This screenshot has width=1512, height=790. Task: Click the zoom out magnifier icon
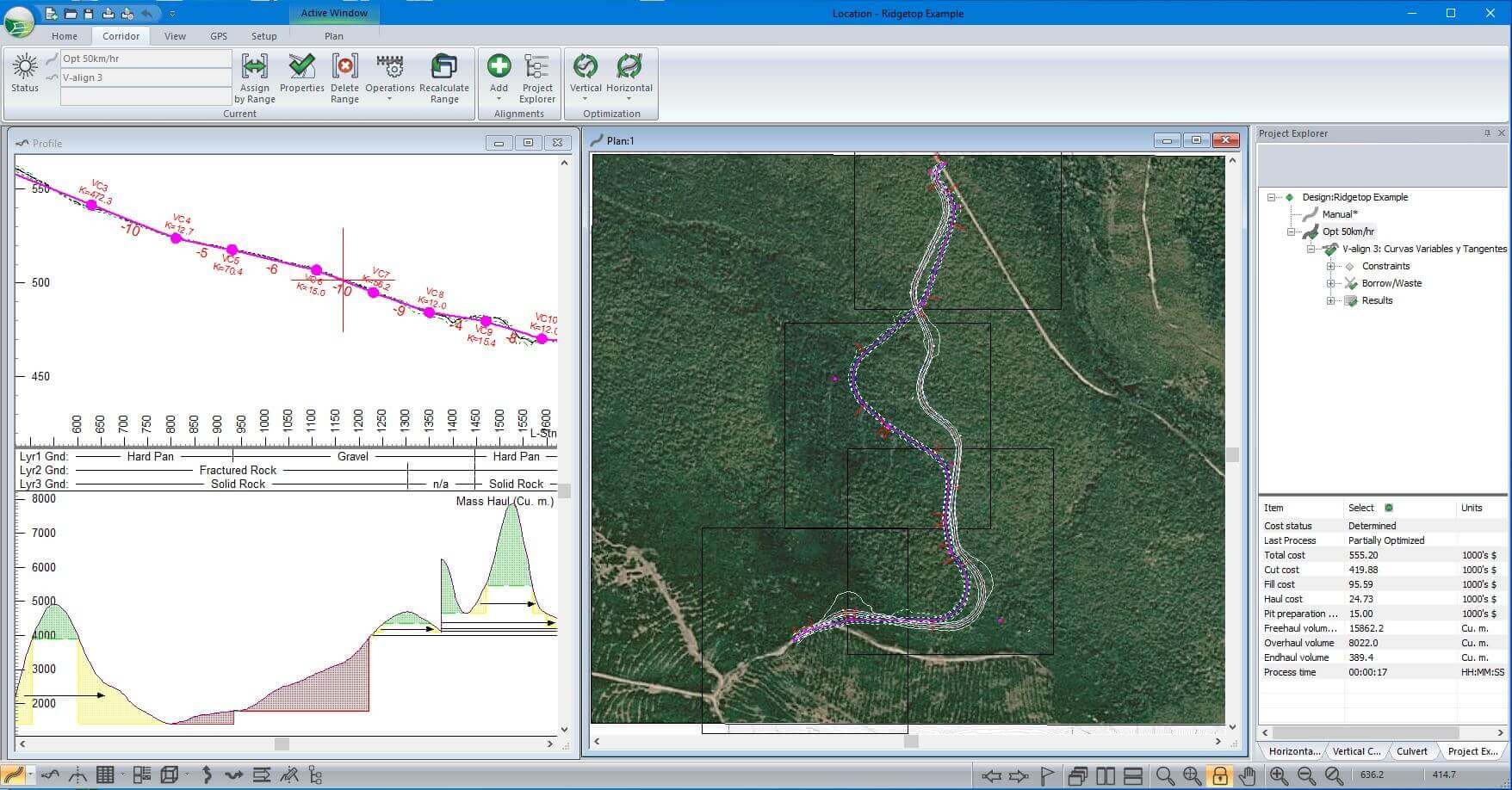[x=1306, y=775]
